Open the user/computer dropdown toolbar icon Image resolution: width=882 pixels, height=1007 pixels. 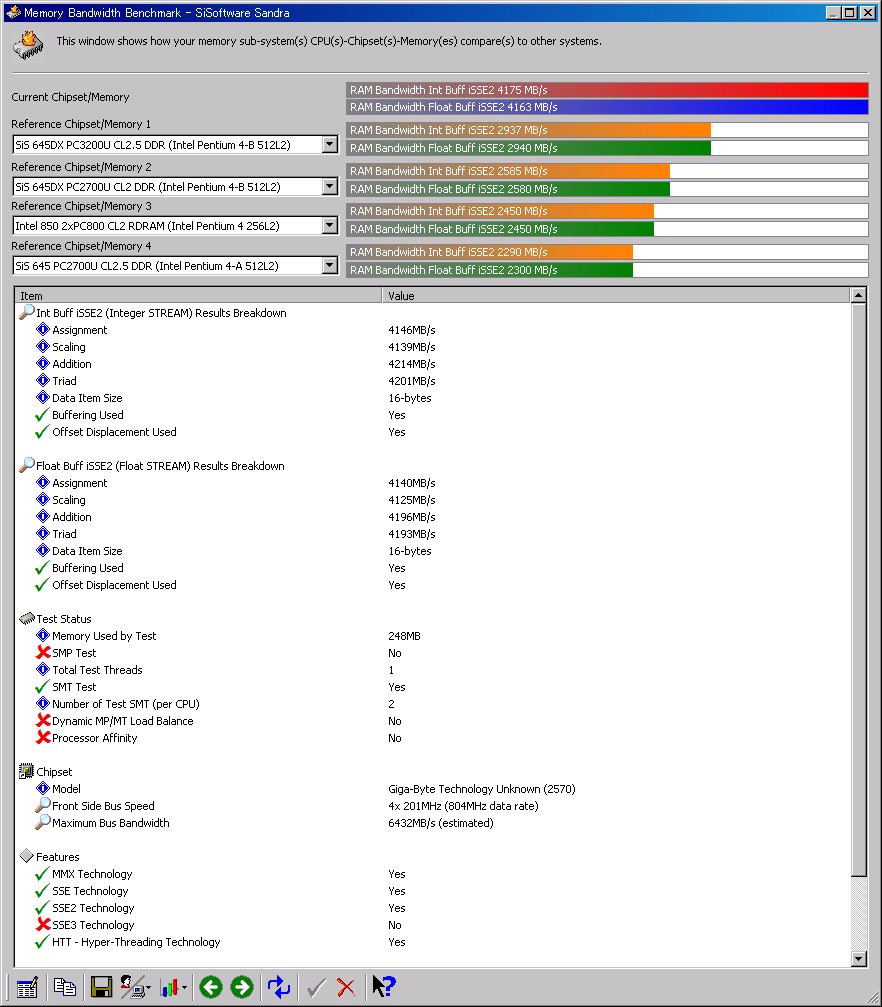click(x=135, y=987)
